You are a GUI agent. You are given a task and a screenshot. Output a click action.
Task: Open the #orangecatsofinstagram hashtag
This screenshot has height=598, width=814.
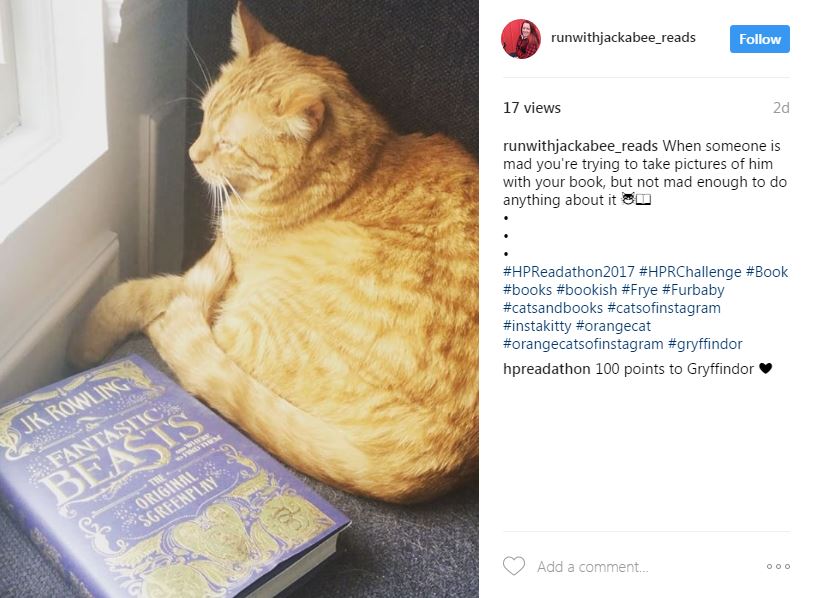coord(583,344)
